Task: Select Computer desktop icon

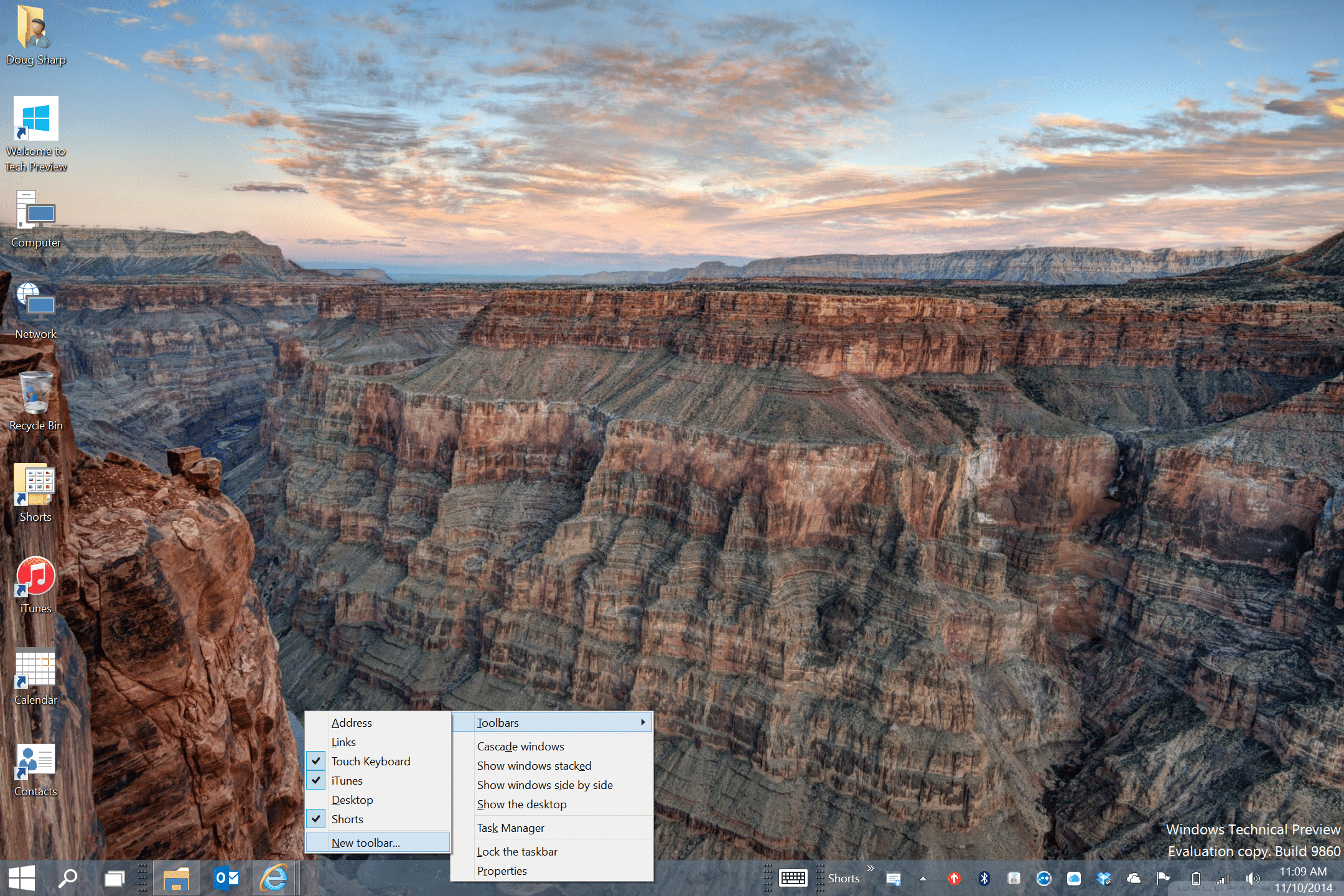Action: pyautogui.click(x=36, y=219)
